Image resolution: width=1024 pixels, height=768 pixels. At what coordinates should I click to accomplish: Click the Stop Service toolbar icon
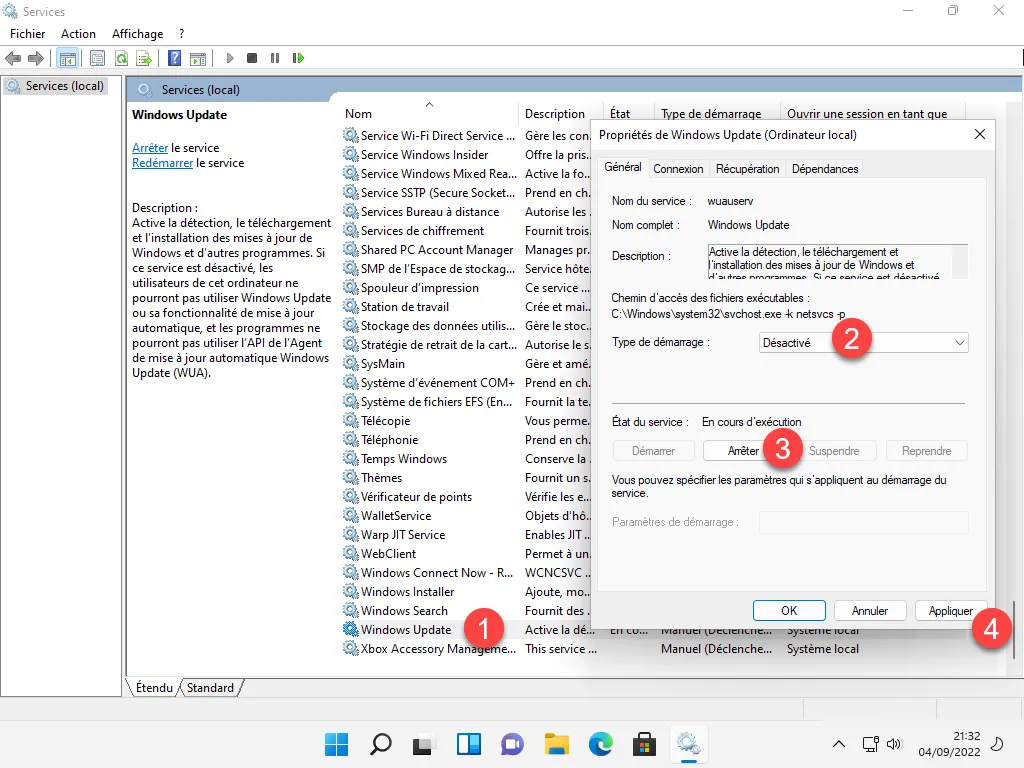(x=252, y=58)
